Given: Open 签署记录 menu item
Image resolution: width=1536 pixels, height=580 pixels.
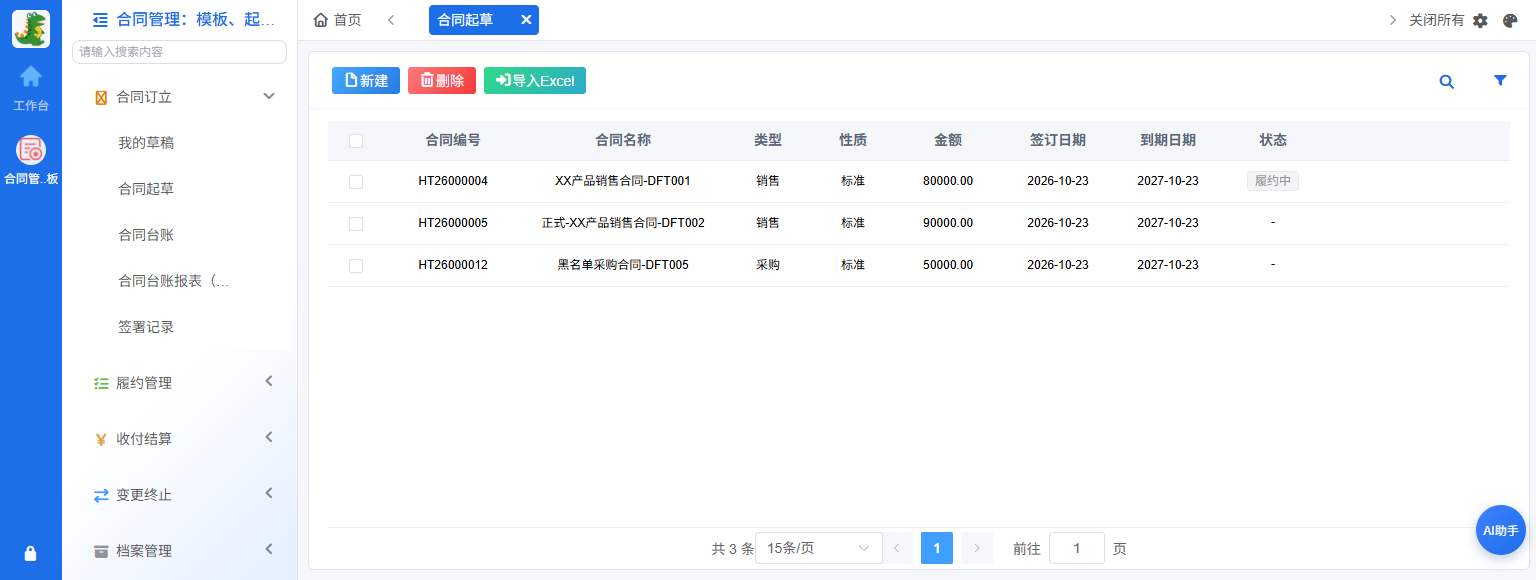Looking at the screenshot, I should pyautogui.click(x=146, y=327).
